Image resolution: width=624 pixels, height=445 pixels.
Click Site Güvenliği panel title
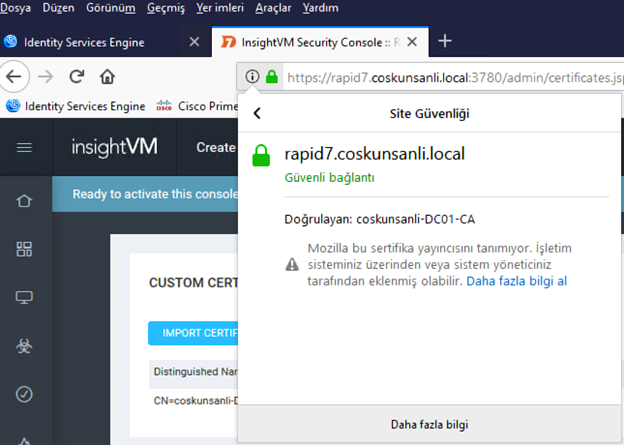pyautogui.click(x=429, y=114)
